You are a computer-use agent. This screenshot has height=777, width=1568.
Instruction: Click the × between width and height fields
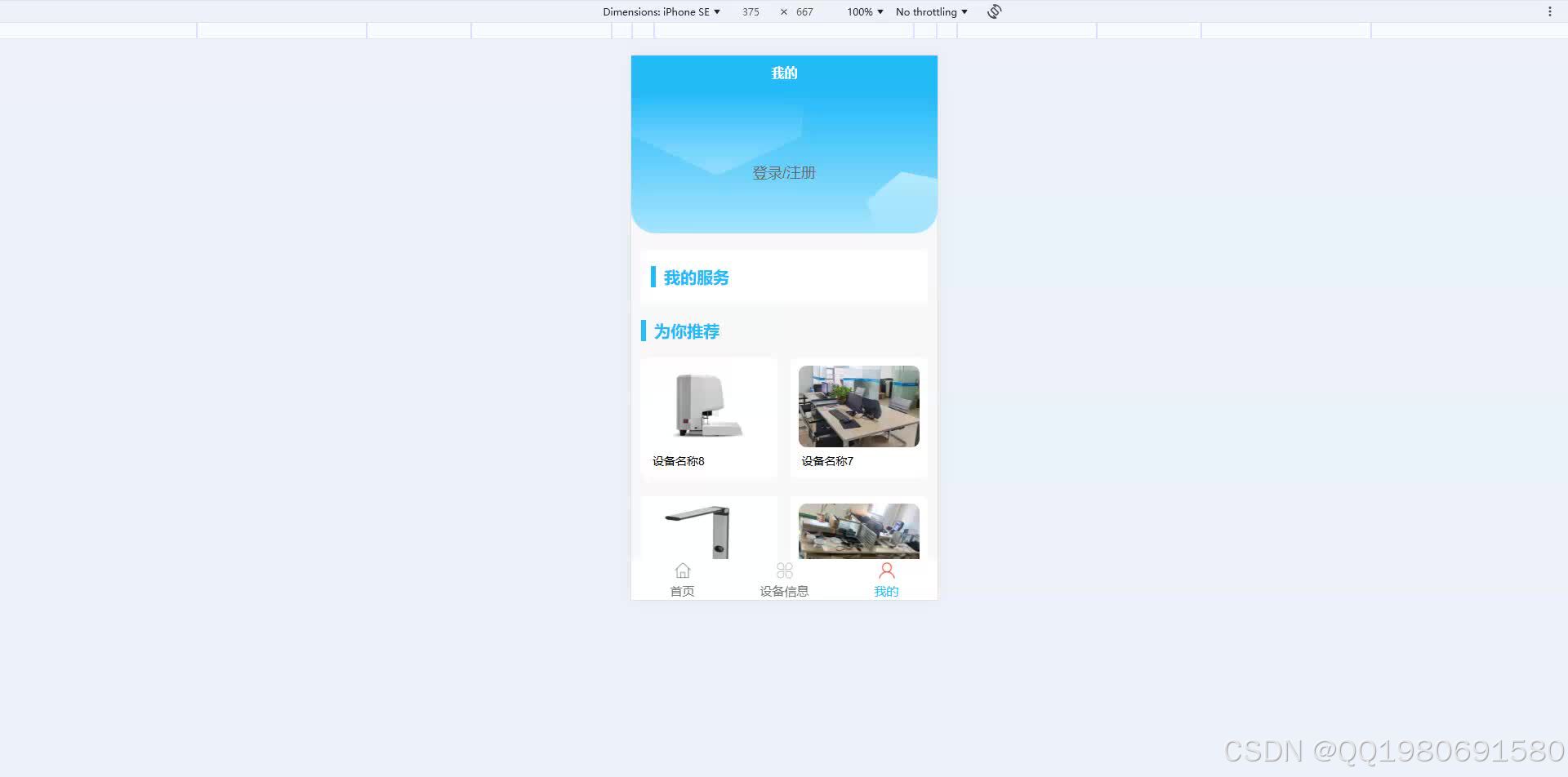click(782, 11)
